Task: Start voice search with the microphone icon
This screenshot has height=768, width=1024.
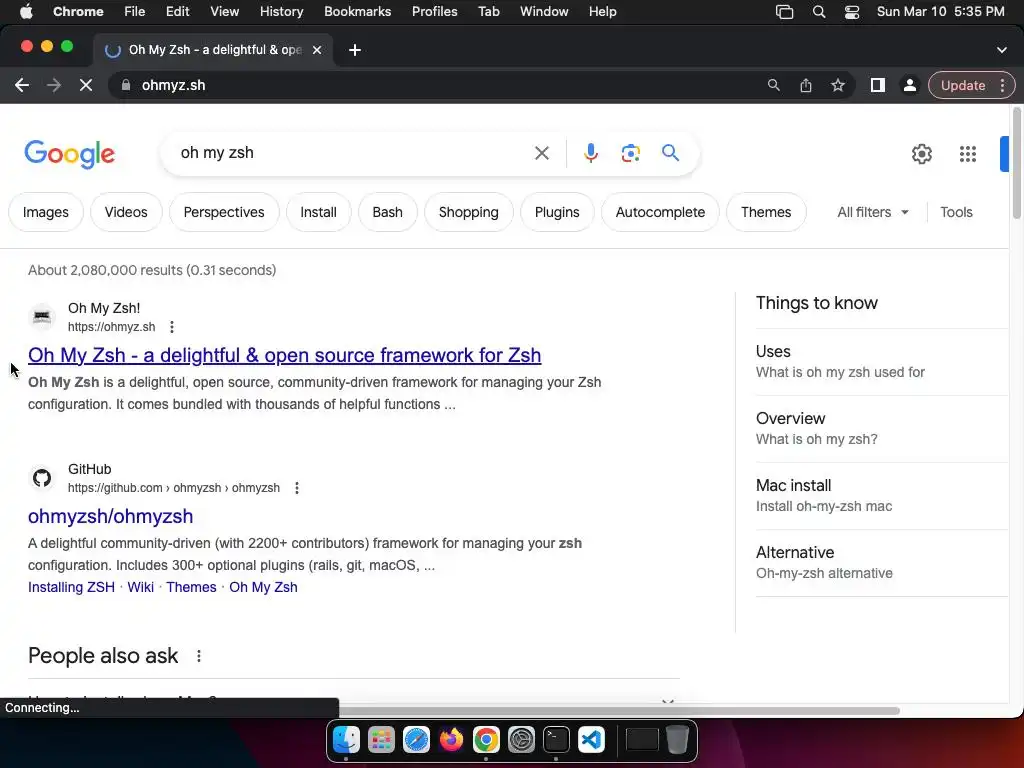Action: tap(590, 153)
